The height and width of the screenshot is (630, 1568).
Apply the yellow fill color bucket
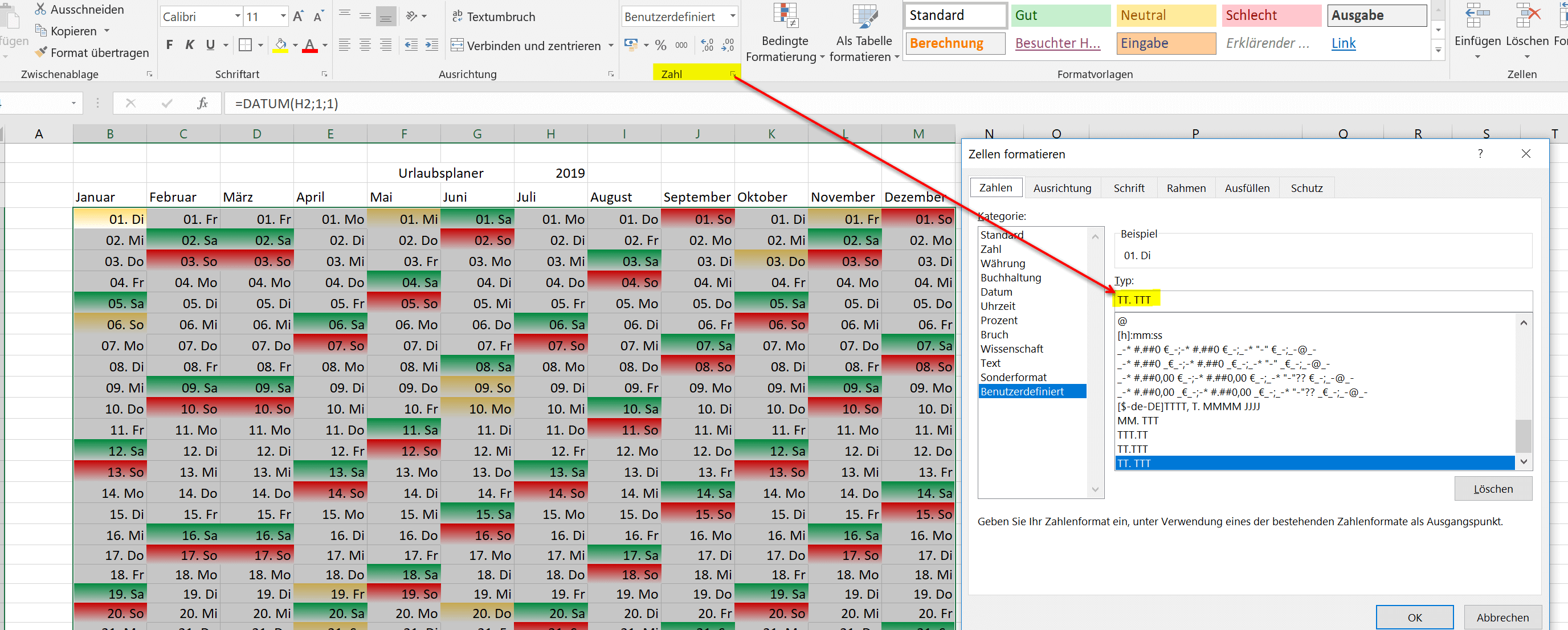pyautogui.click(x=280, y=46)
